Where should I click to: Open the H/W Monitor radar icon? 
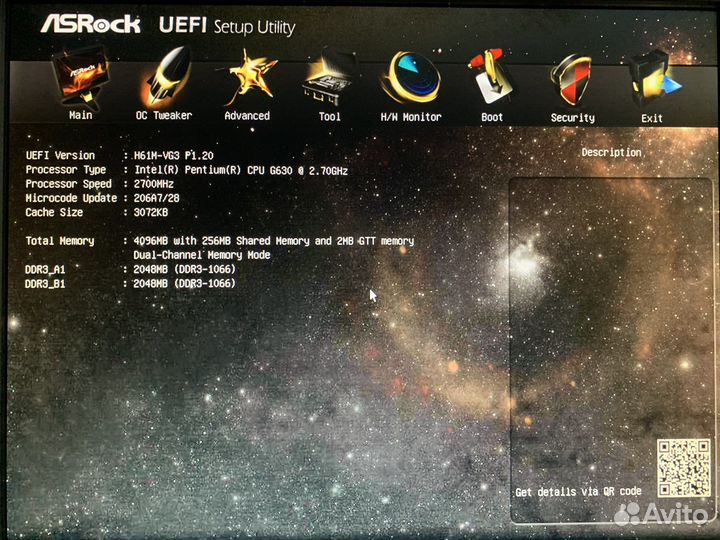click(410, 80)
